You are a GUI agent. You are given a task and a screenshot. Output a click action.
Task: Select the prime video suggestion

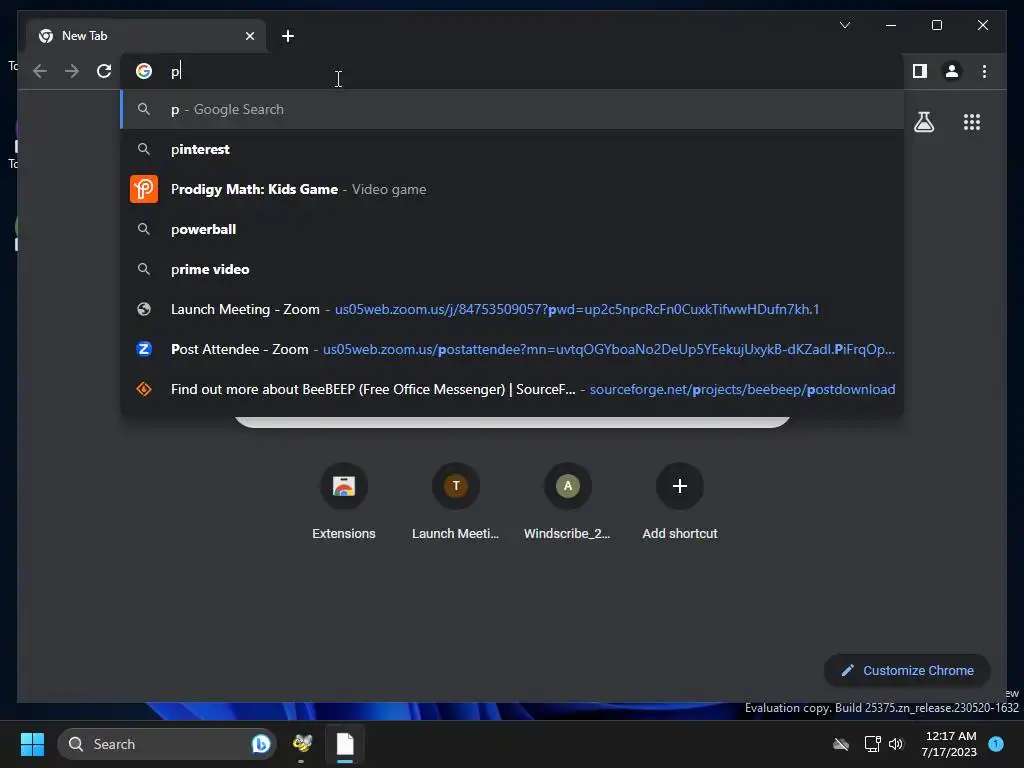(x=512, y=269)
